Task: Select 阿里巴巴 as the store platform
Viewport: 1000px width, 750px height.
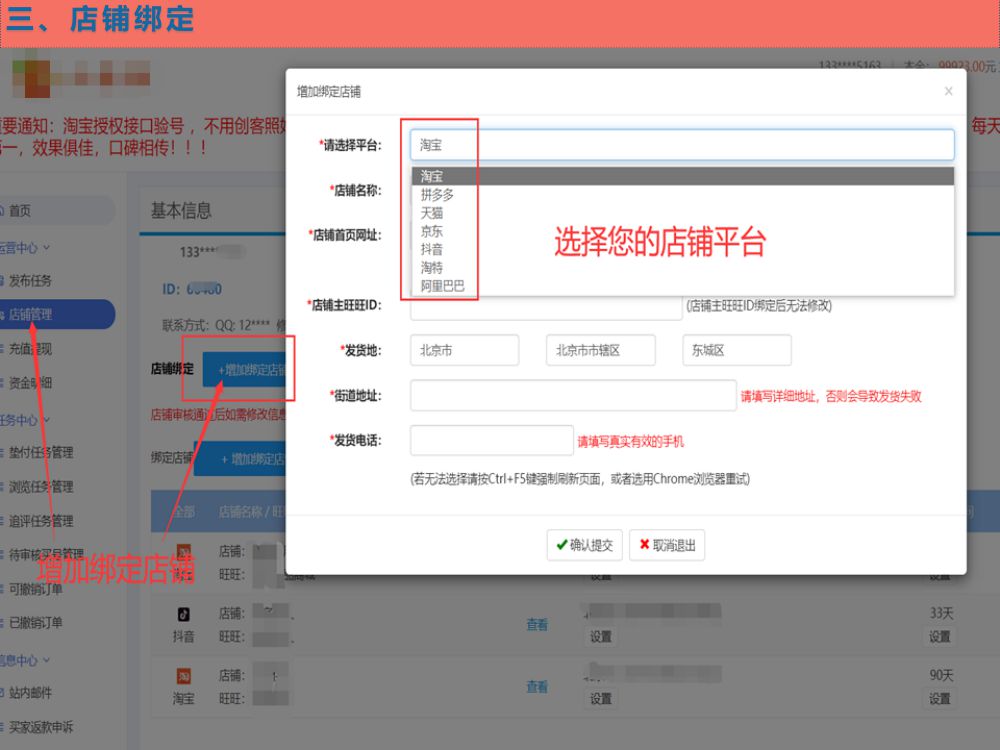Action: (x=682, y=286)
